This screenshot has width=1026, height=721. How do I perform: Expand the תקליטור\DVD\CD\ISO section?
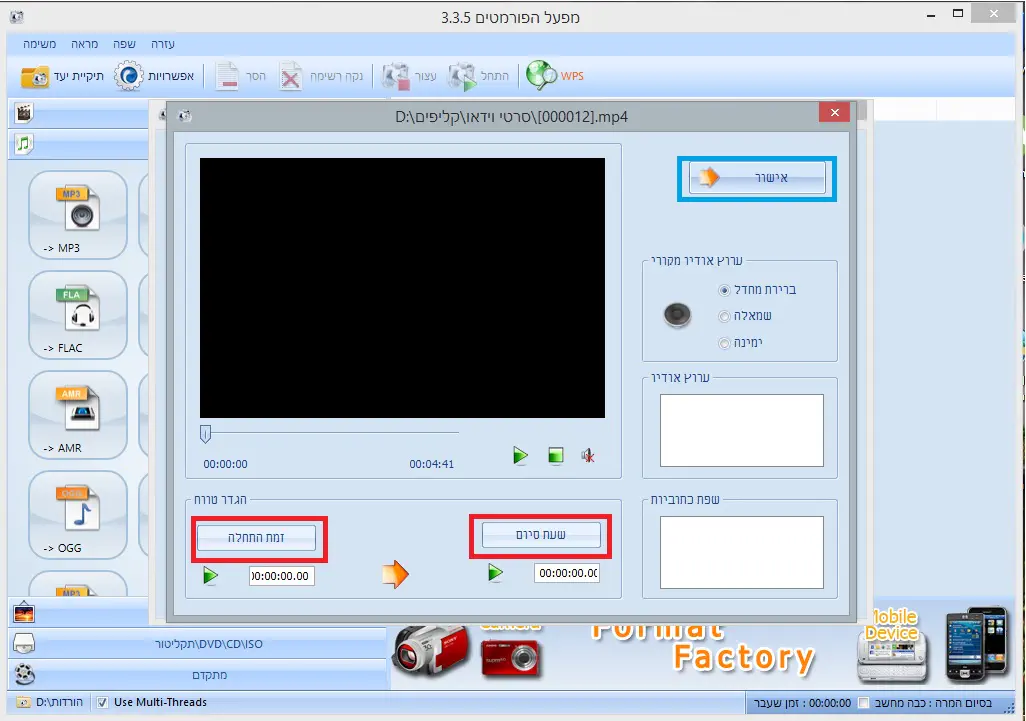click(198, 644)
